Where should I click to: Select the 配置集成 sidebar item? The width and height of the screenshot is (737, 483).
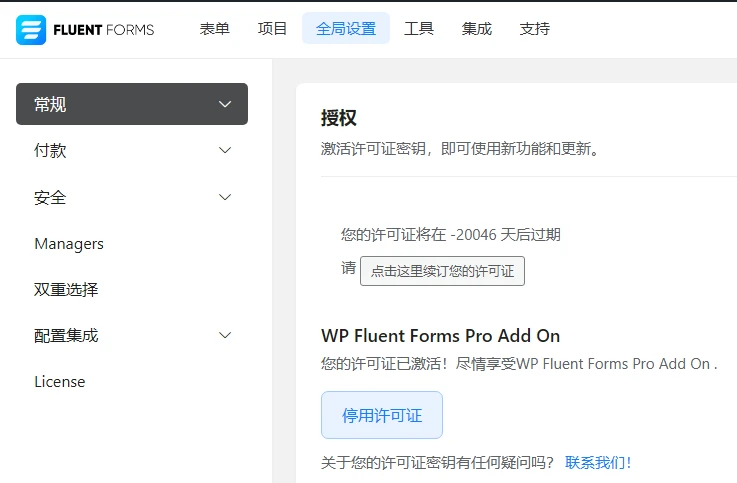point(132,335)
